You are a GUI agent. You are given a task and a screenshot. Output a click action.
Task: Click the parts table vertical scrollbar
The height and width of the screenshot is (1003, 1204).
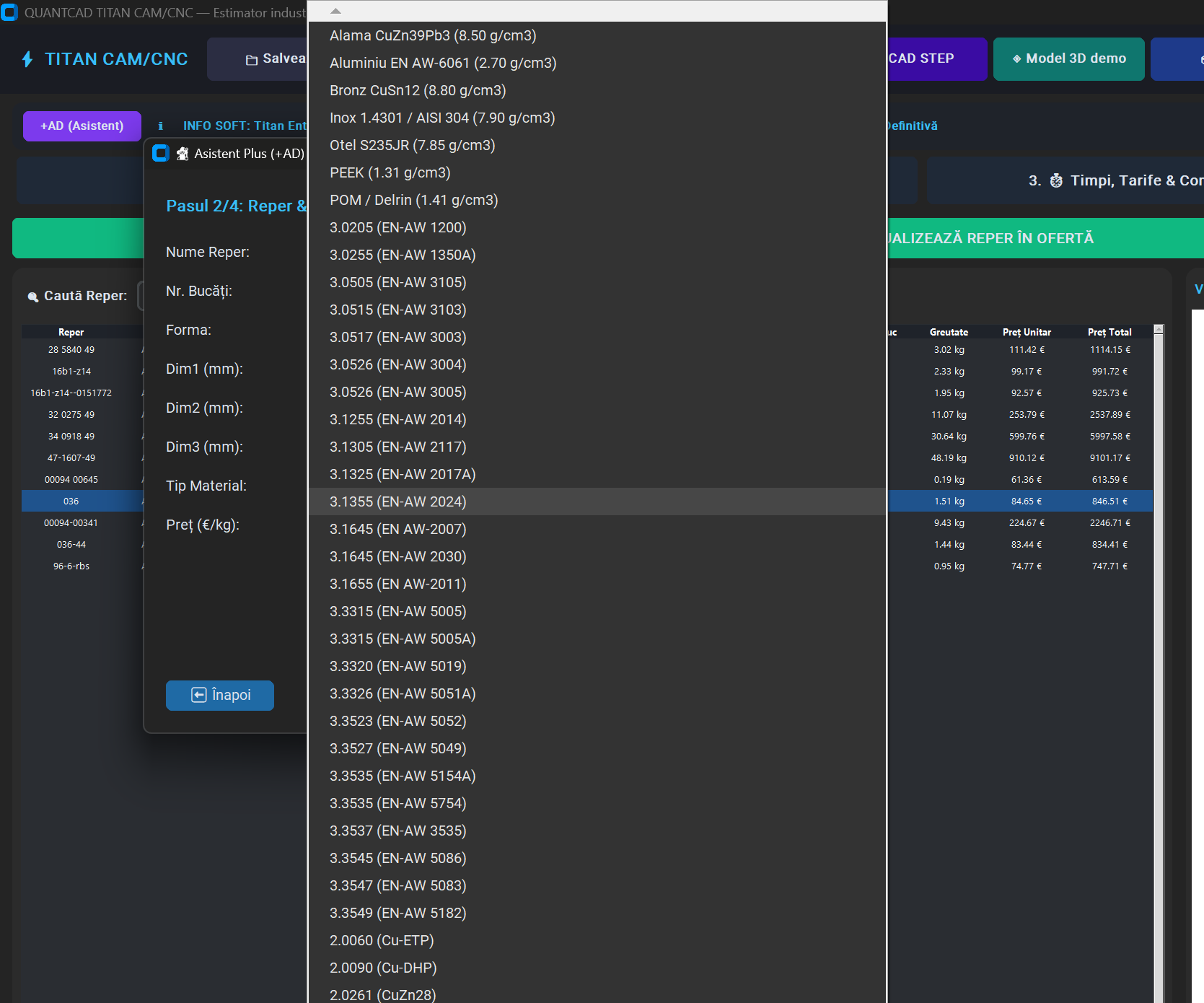tap(1159, 663)
